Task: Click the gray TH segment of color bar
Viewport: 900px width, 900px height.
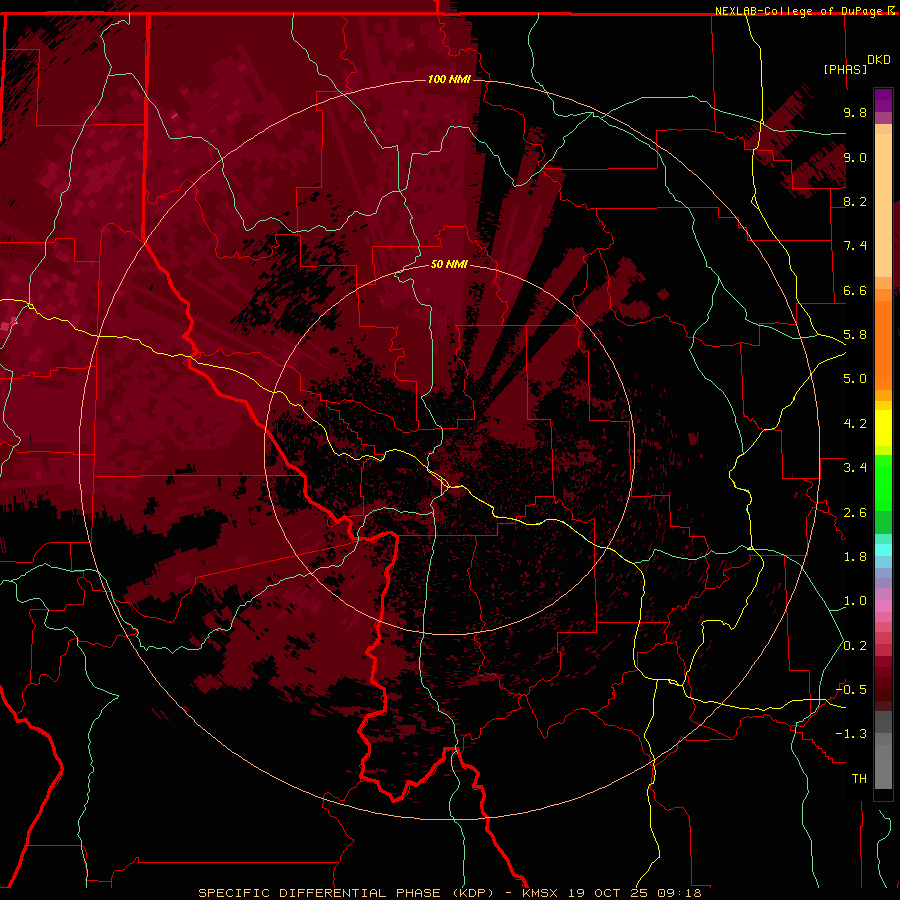Action: click(x=883, y=766)
